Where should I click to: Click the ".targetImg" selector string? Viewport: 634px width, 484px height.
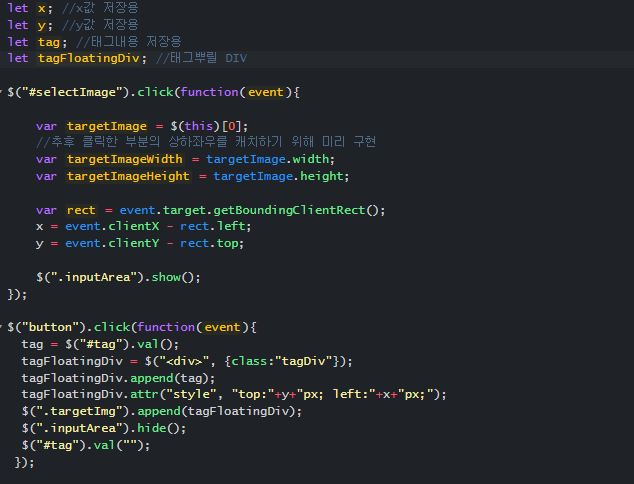coord(79,411)
